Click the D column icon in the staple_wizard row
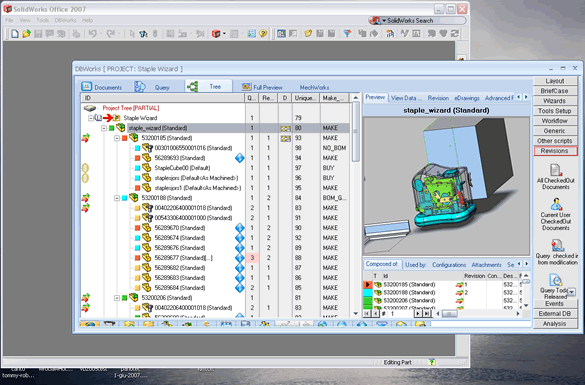 [285, 128]
